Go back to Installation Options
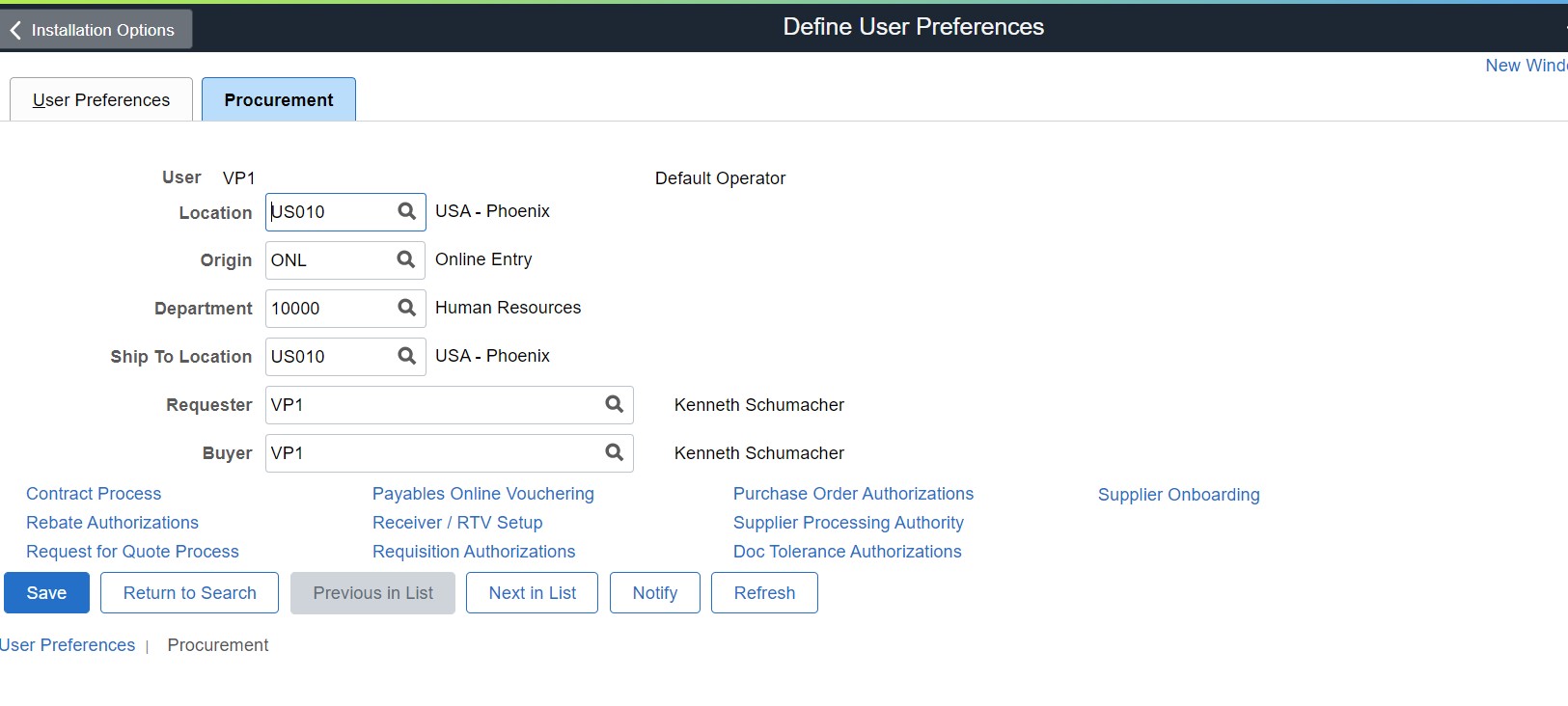 tap(96, 30)
